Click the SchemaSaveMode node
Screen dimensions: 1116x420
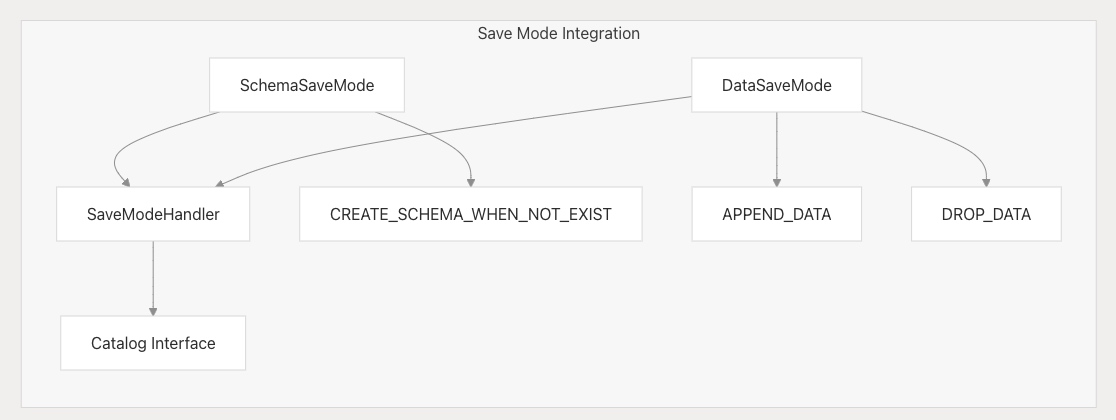pyautogui.click(x=306, y=85)
